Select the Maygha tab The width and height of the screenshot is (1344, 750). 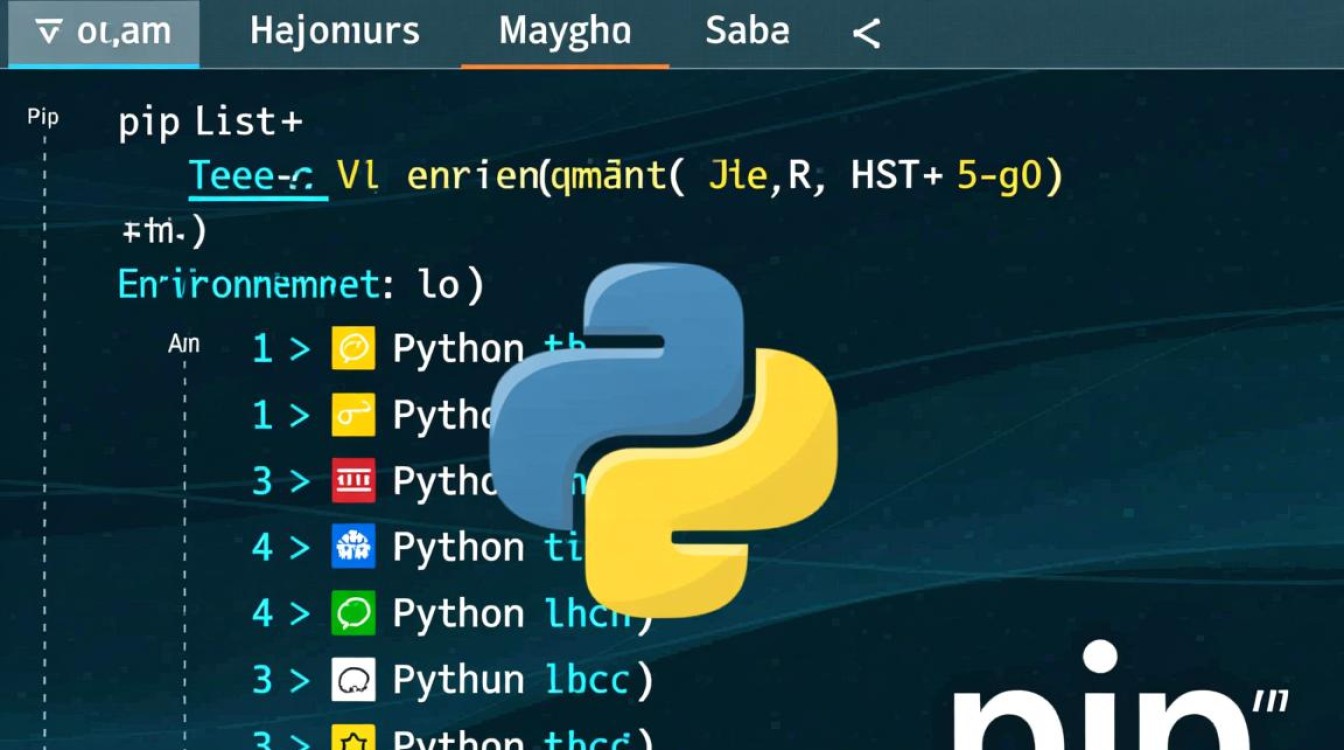565,33
